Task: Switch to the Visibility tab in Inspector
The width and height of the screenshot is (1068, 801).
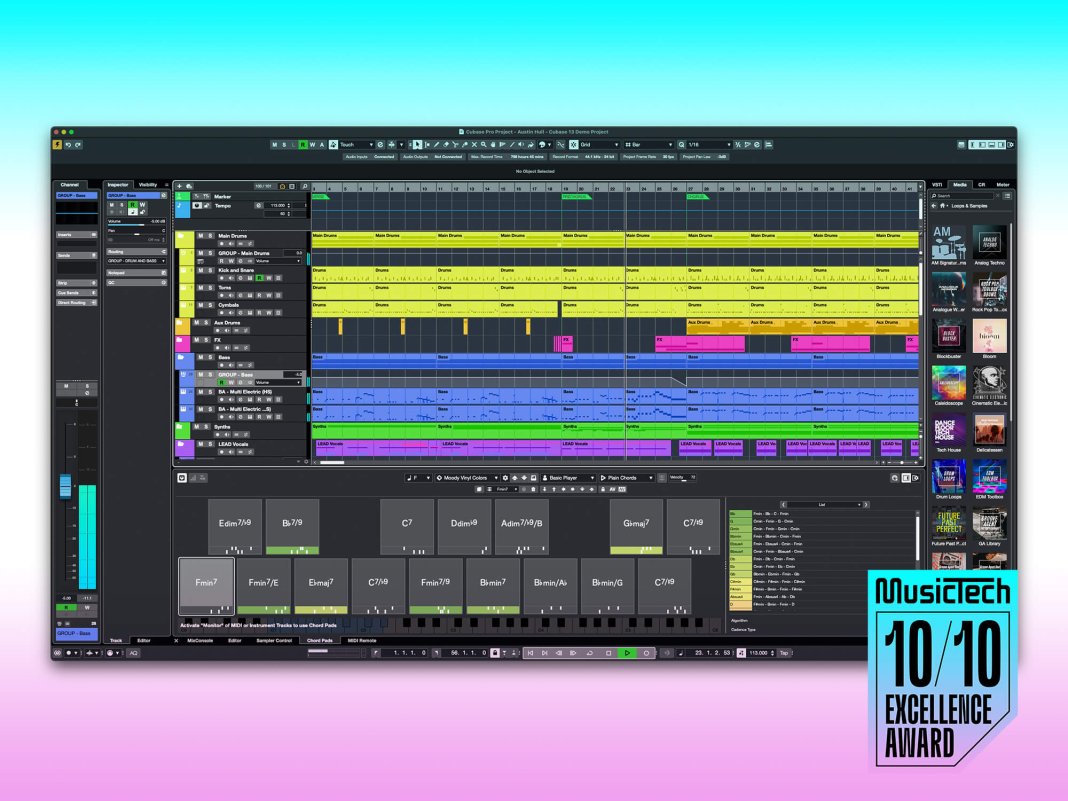Action: click(x=148, y=184)
